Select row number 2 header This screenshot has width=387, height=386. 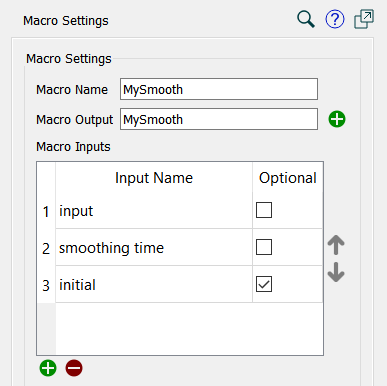coord(46,248)
